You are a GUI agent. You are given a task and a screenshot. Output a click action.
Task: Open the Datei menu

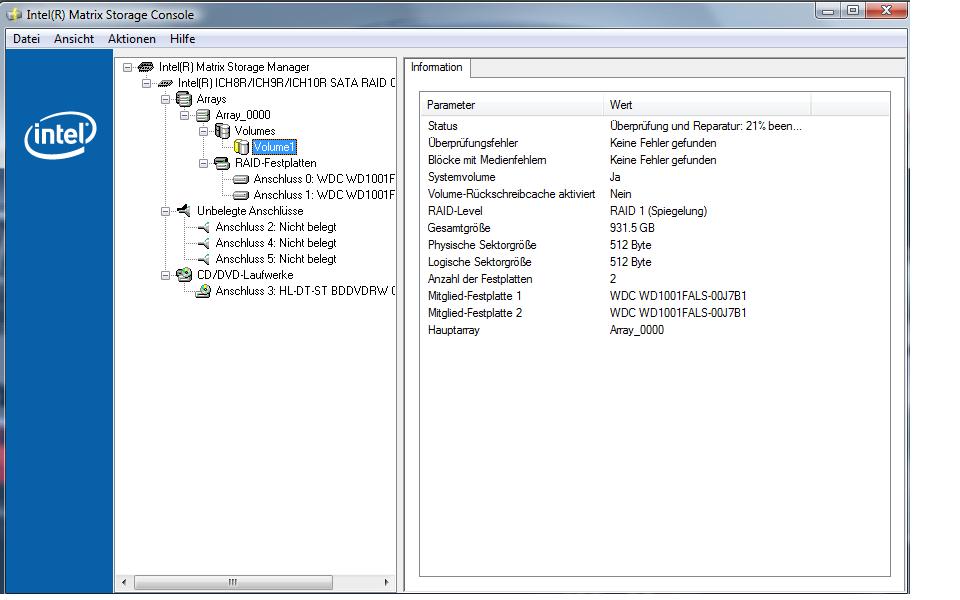(26, 39)
